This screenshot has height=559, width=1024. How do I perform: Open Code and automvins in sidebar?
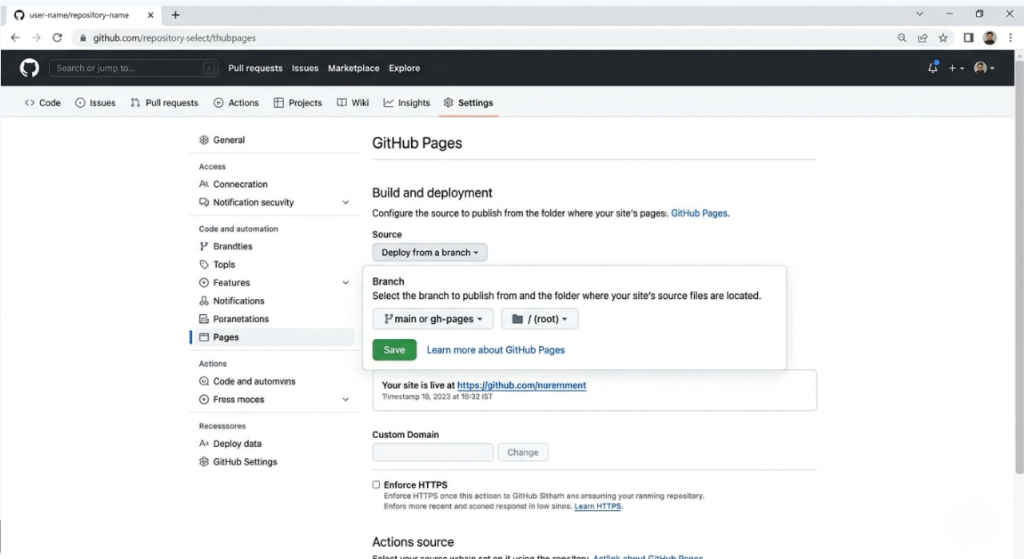coord(248,381)
